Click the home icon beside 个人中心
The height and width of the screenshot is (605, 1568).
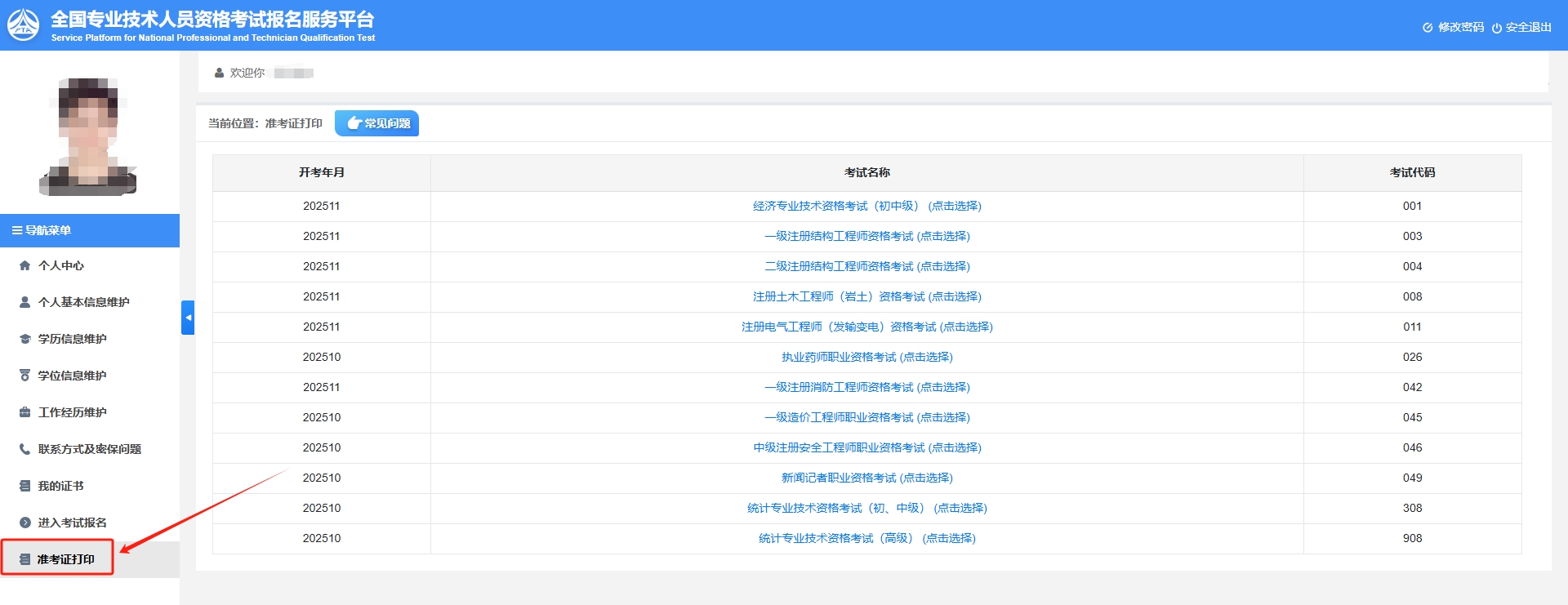(x=24, y=265)
